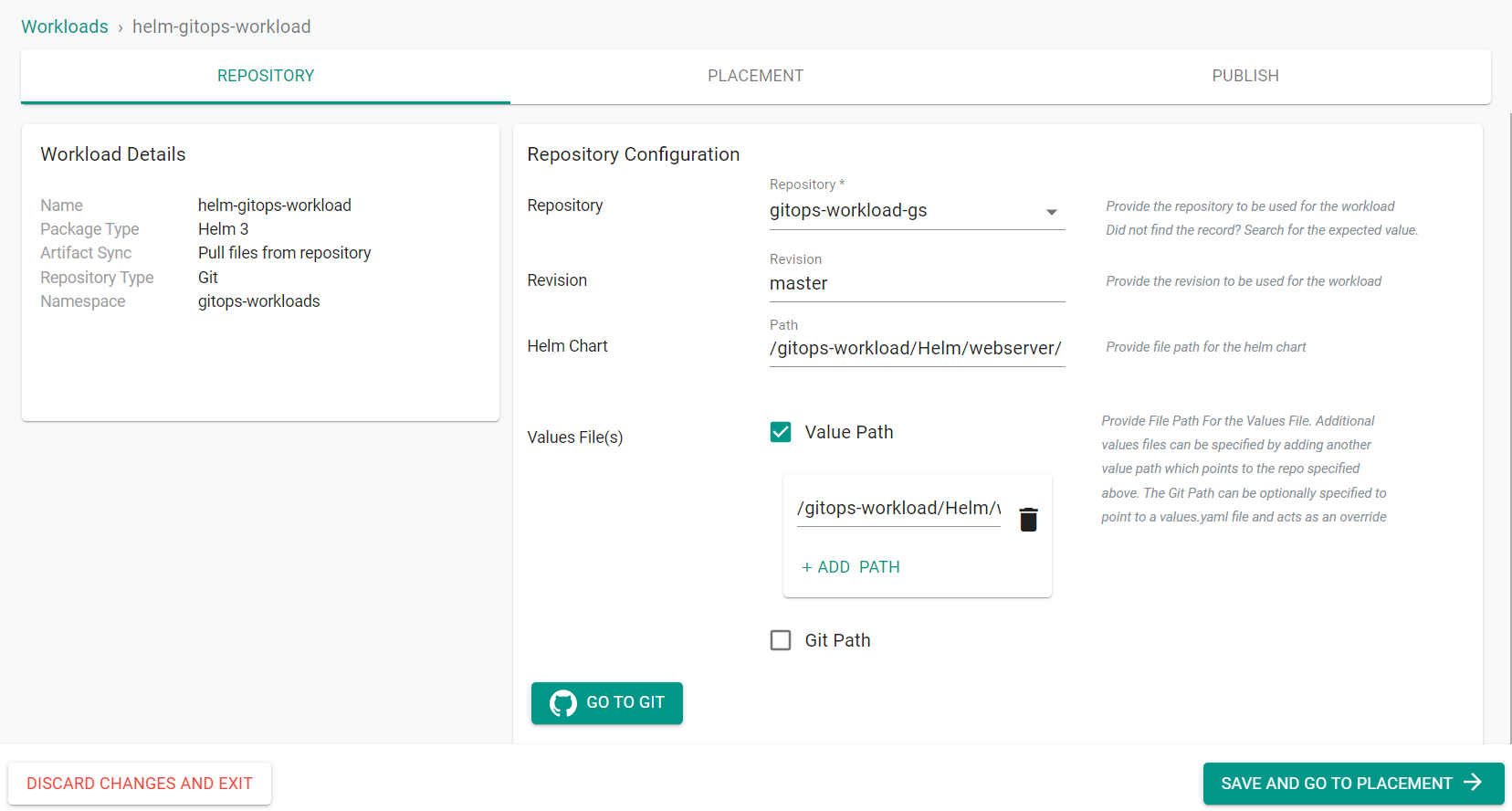Viewport: 1512px width, 811px height.
Task: Click the Git Path label text
Action: pos(837,640)
